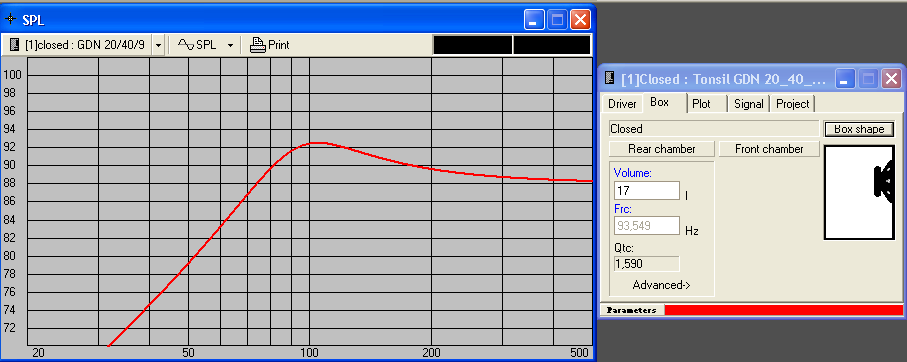907x362 pixels.
Task: Open the Project tab
Action: pos(792,104)
